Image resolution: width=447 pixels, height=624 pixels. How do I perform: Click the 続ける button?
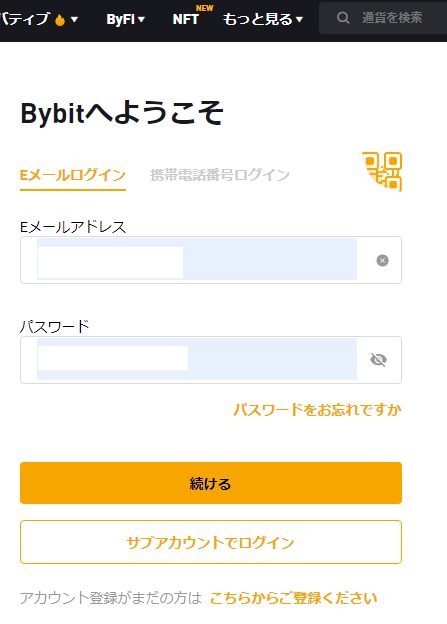click(x=211, y=483)
